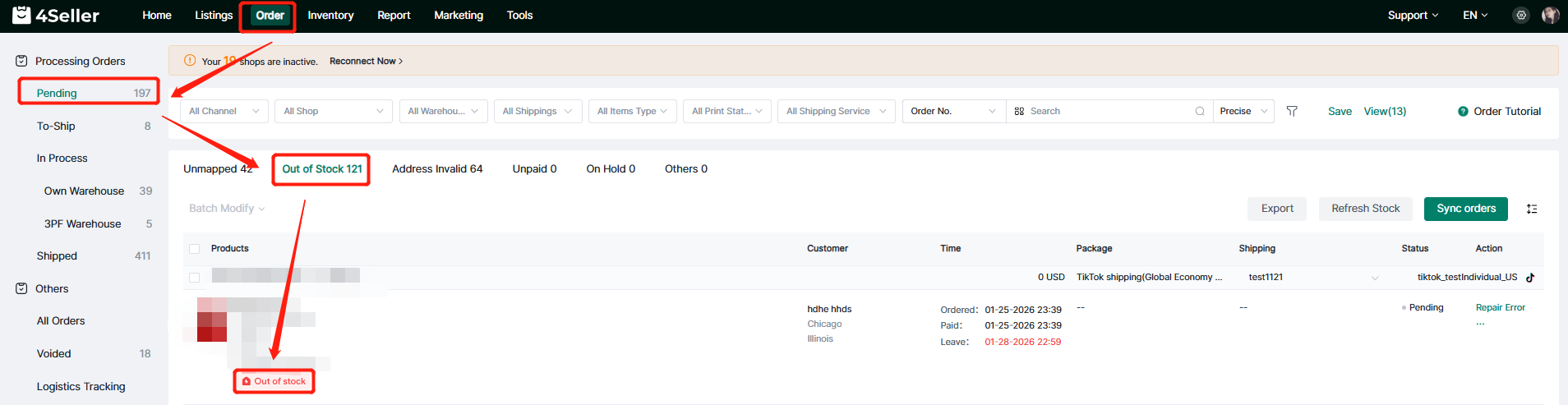Click the Reconnect Now link
Image resolution: width=1568 pixels, height=405 pixels.
point(366,62)
